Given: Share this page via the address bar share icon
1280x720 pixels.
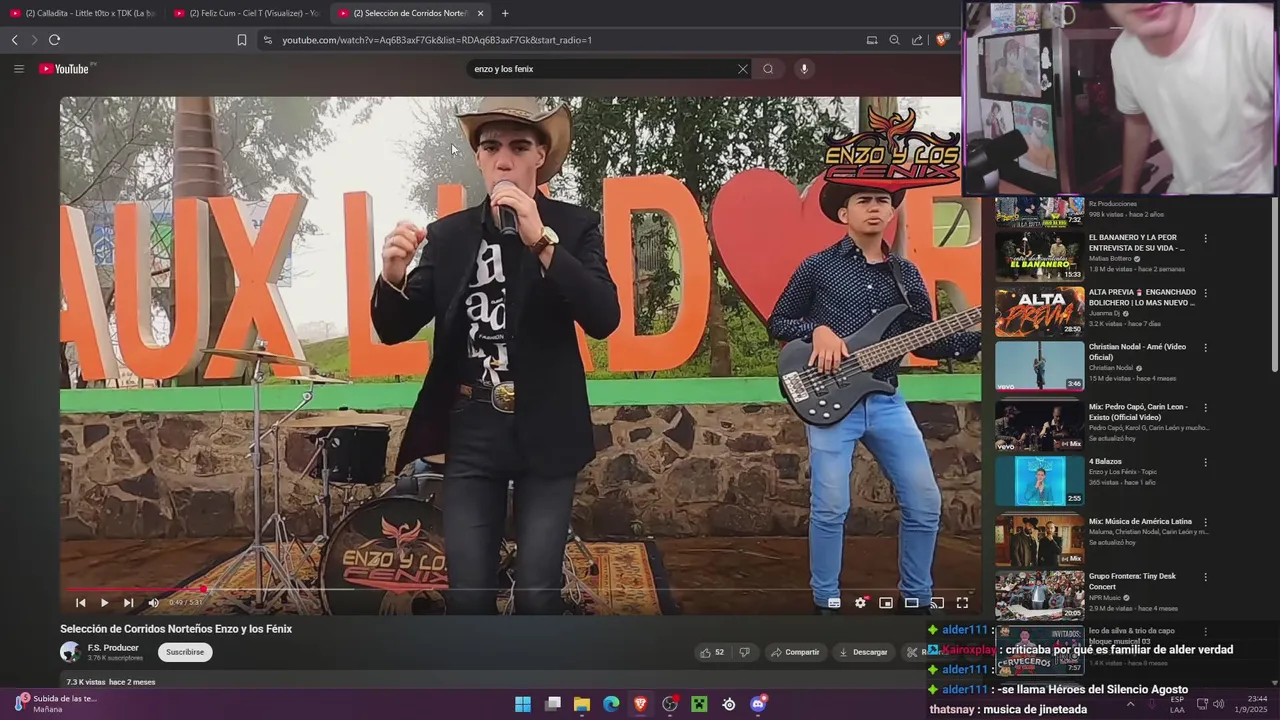Looking at the screenshot, I should [x=917, y=40].
